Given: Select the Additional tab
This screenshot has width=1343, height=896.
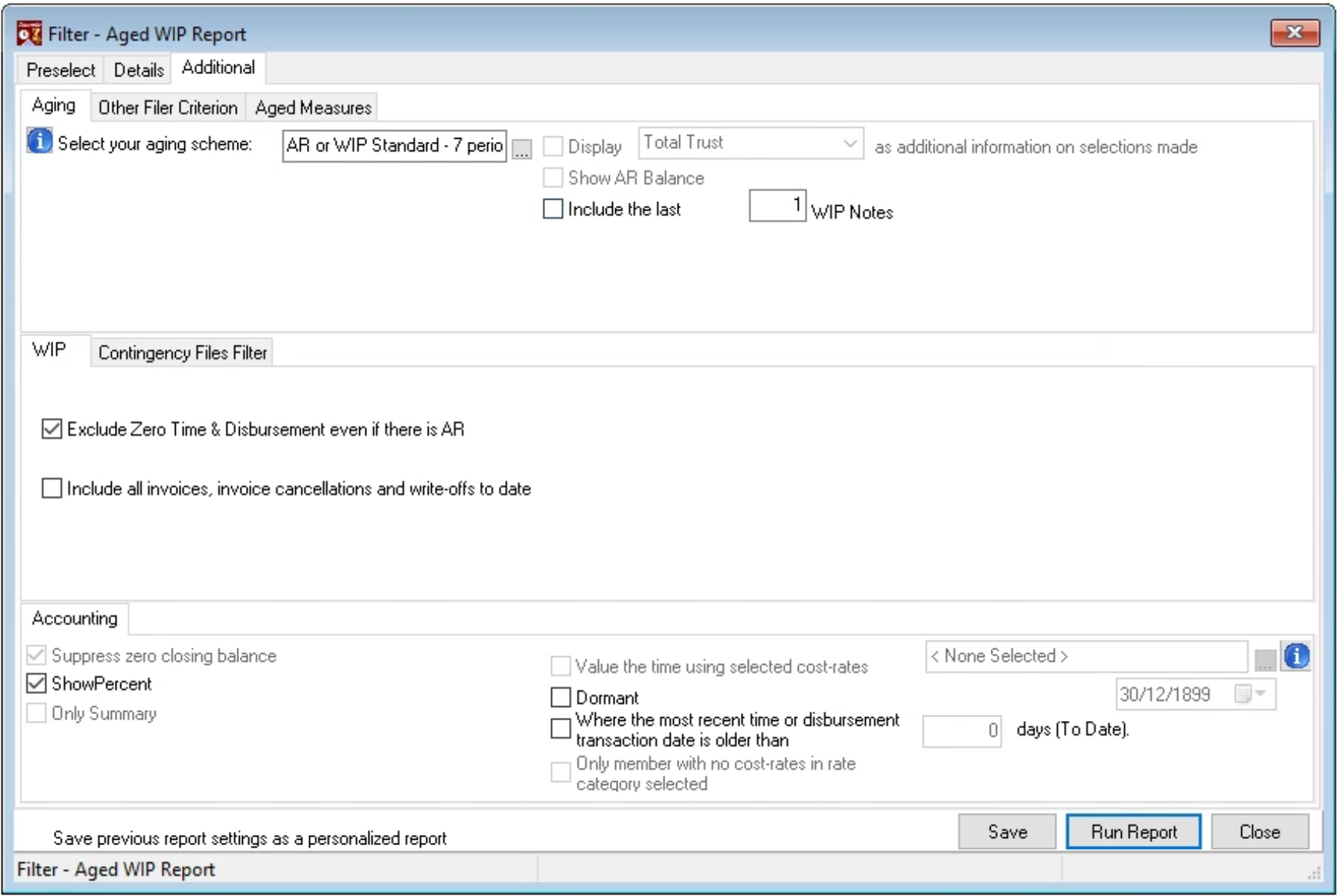Looking at the screenshot, I should tap(218, 68).
